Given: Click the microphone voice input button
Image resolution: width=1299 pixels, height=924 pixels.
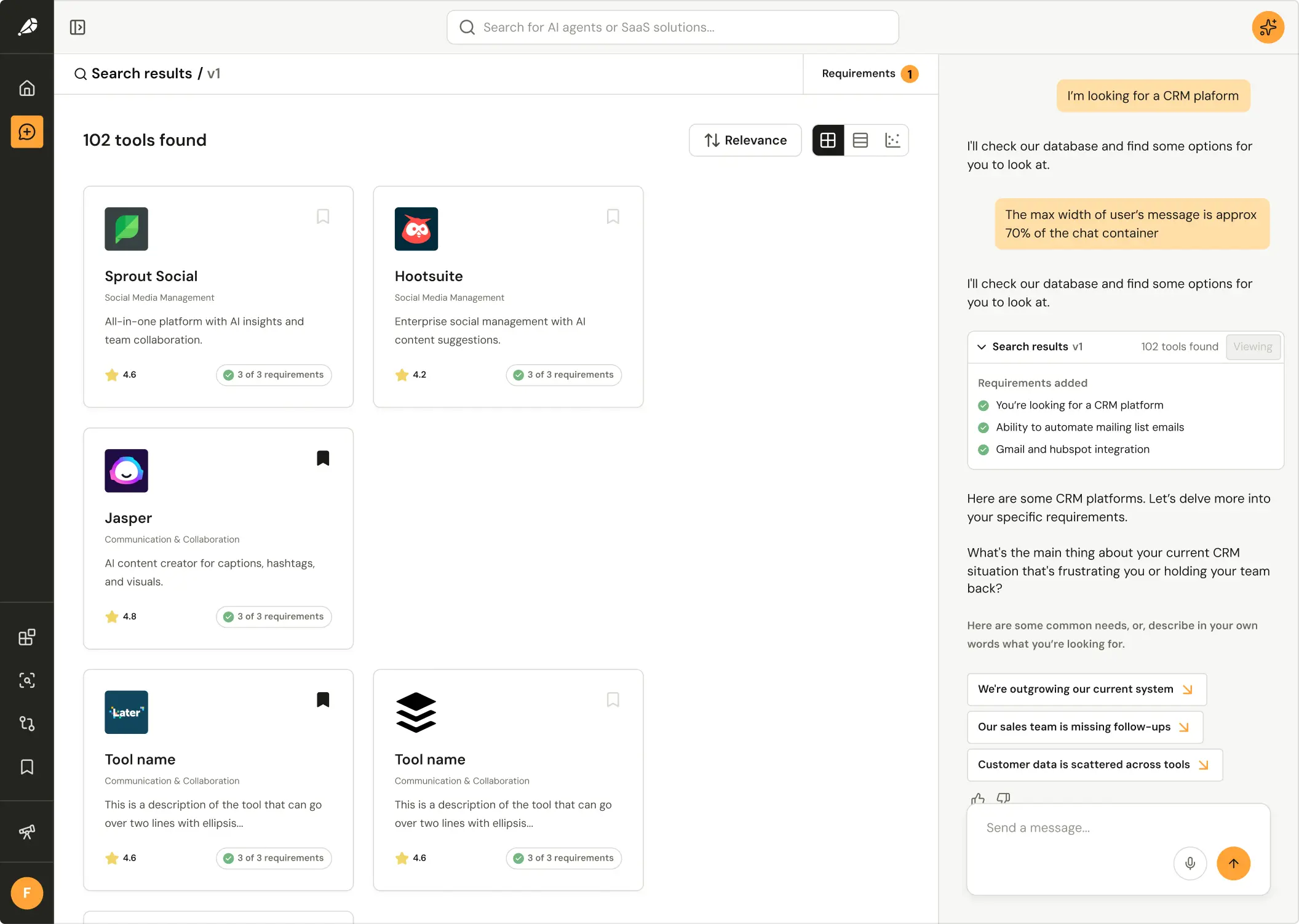Looking at the screenshot, I should 1190,863.
